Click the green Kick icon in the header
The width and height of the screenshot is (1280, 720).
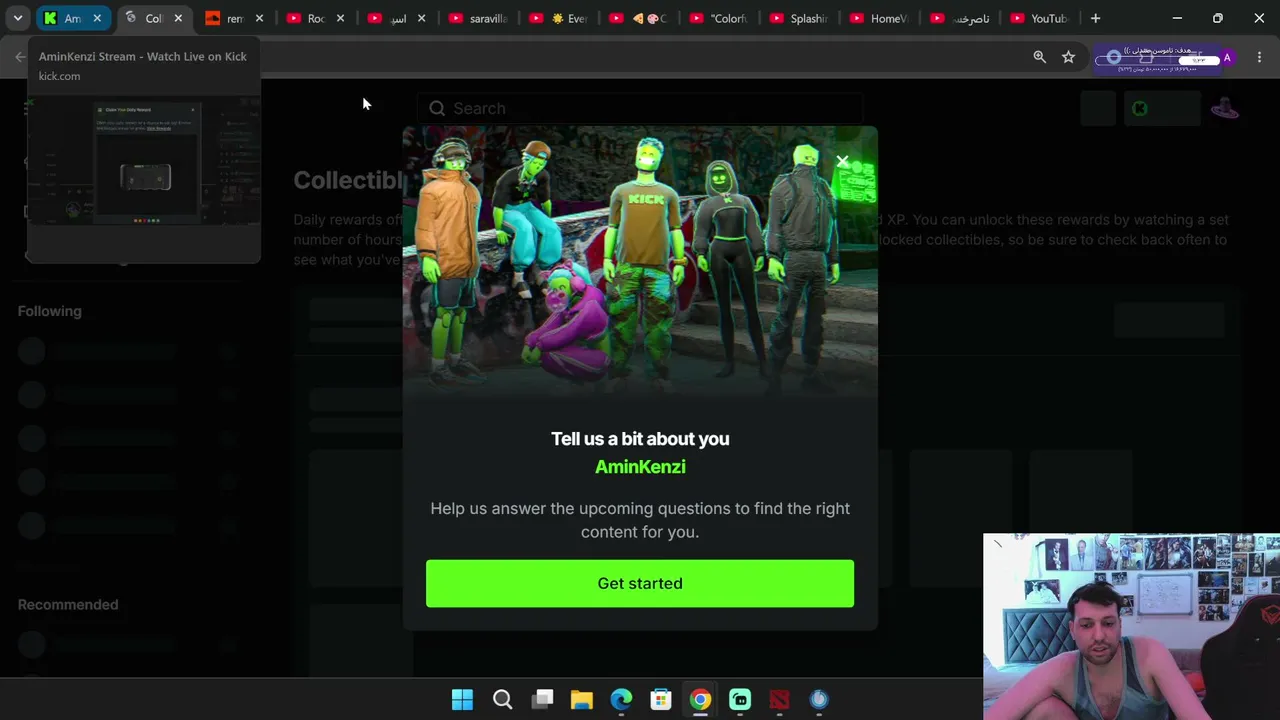[x=1140, y=108]
